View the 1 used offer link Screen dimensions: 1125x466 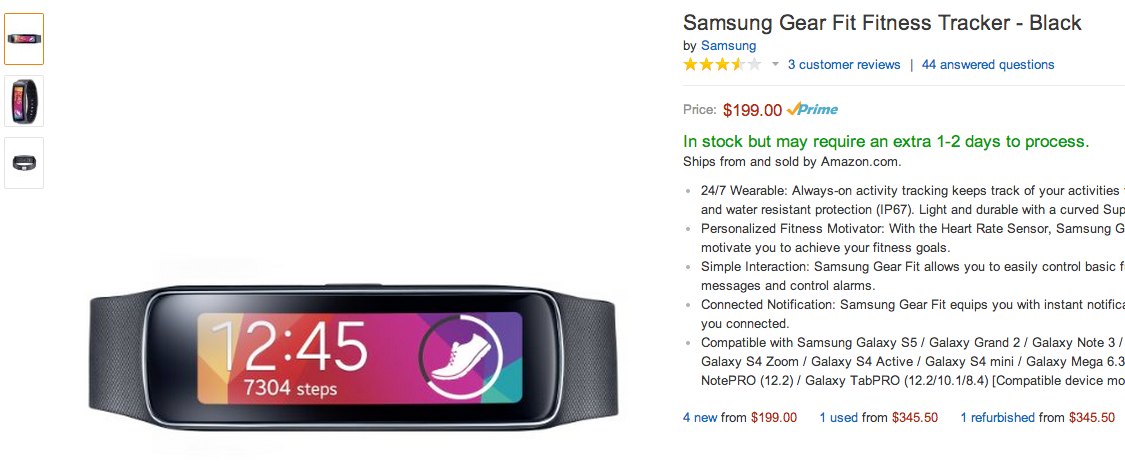pos(838,418)
